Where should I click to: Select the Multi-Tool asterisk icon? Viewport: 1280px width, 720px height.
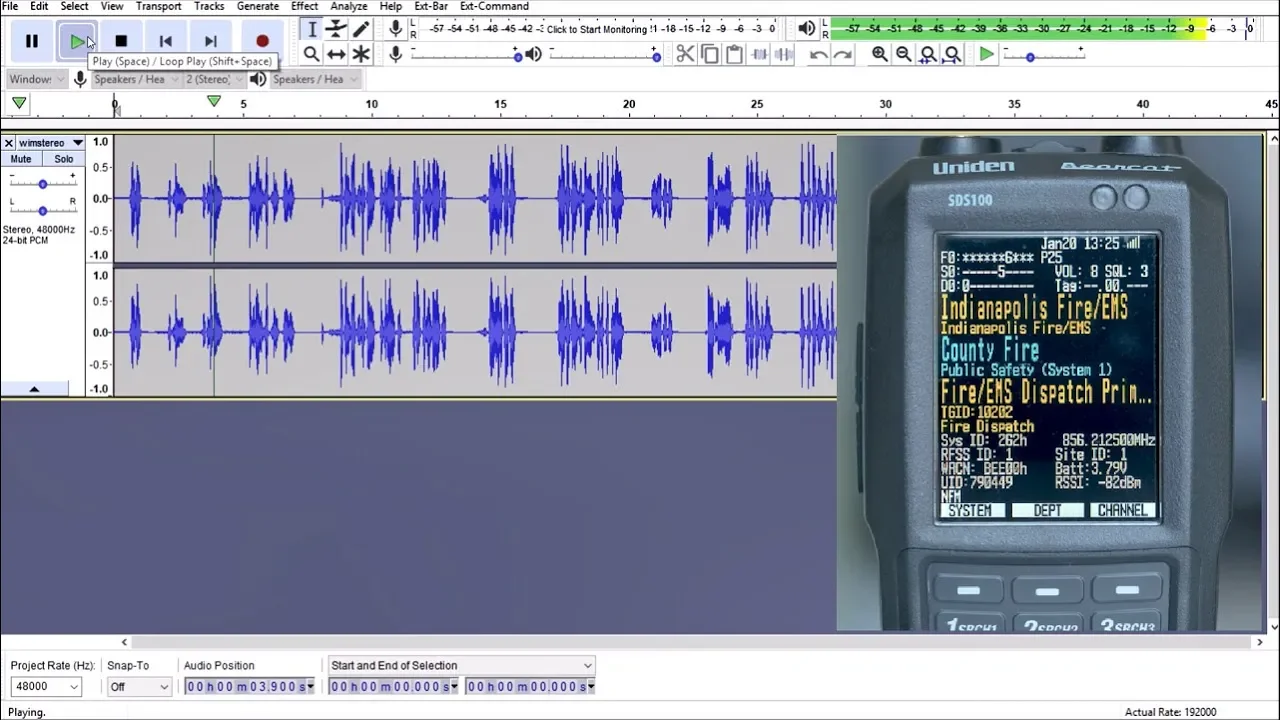361,54
